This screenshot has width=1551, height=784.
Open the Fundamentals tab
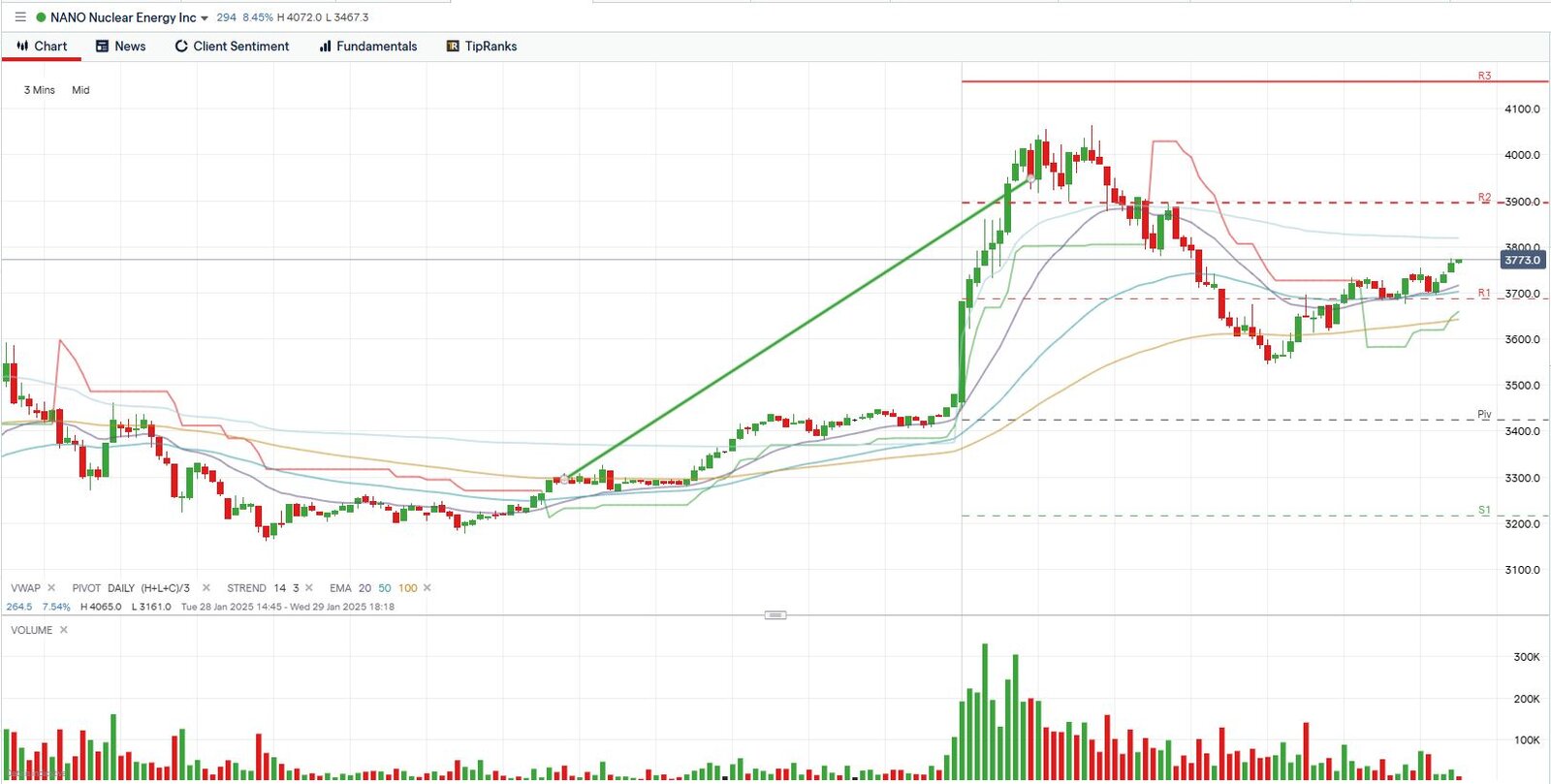click(367, 47)
